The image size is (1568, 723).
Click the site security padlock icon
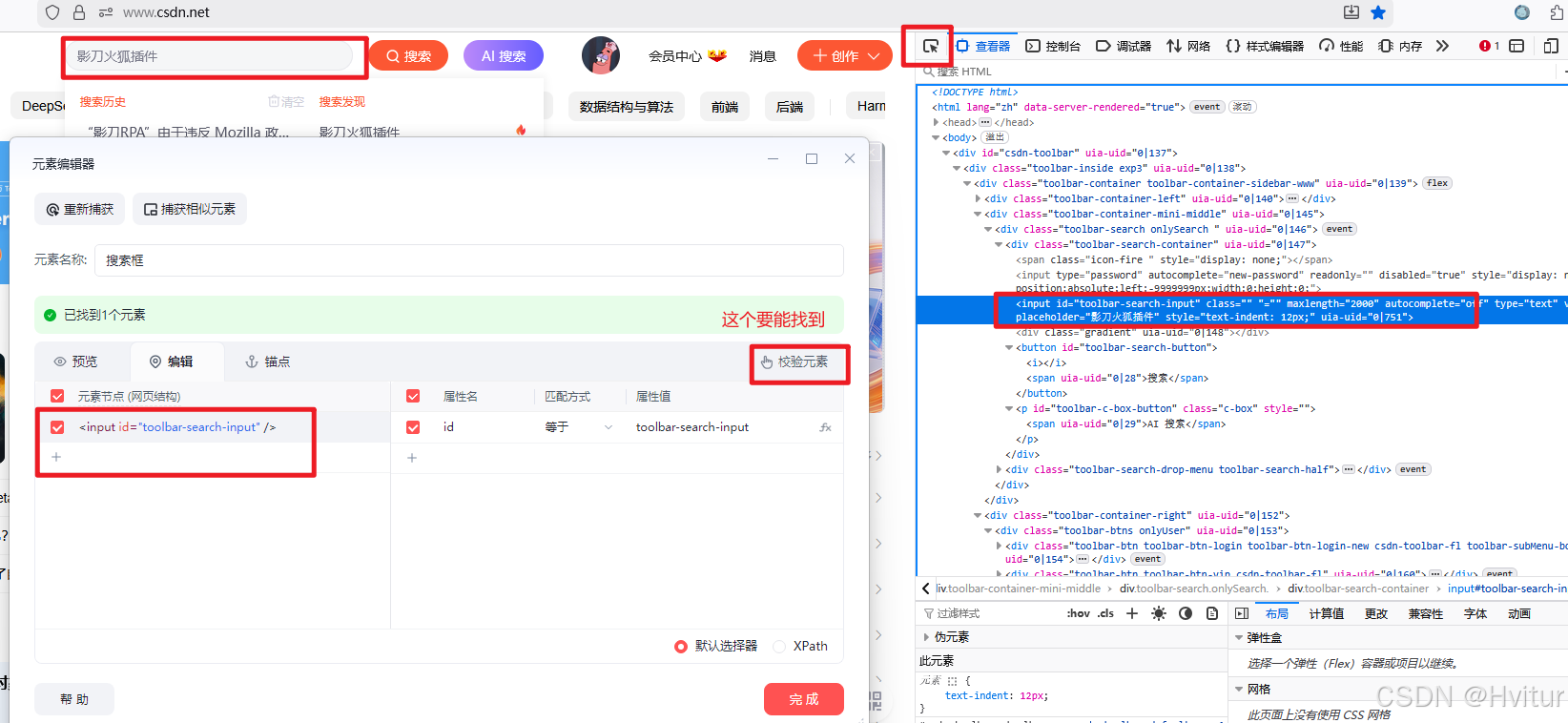point(79,12)
